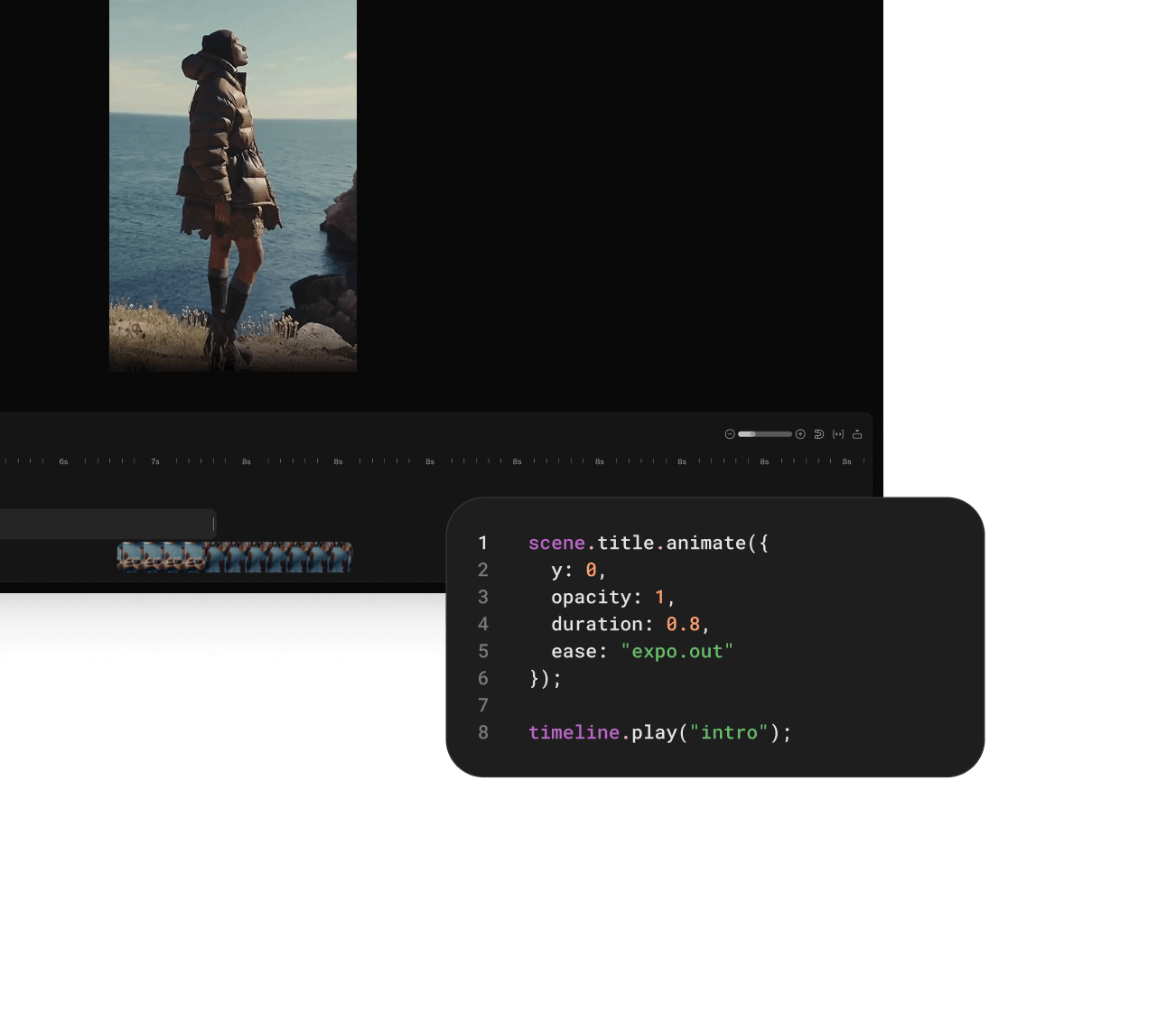The width and height of the screenshot is (1176, 1013).
Task: Click the string "expo.out" in the code
Action: 677,651
